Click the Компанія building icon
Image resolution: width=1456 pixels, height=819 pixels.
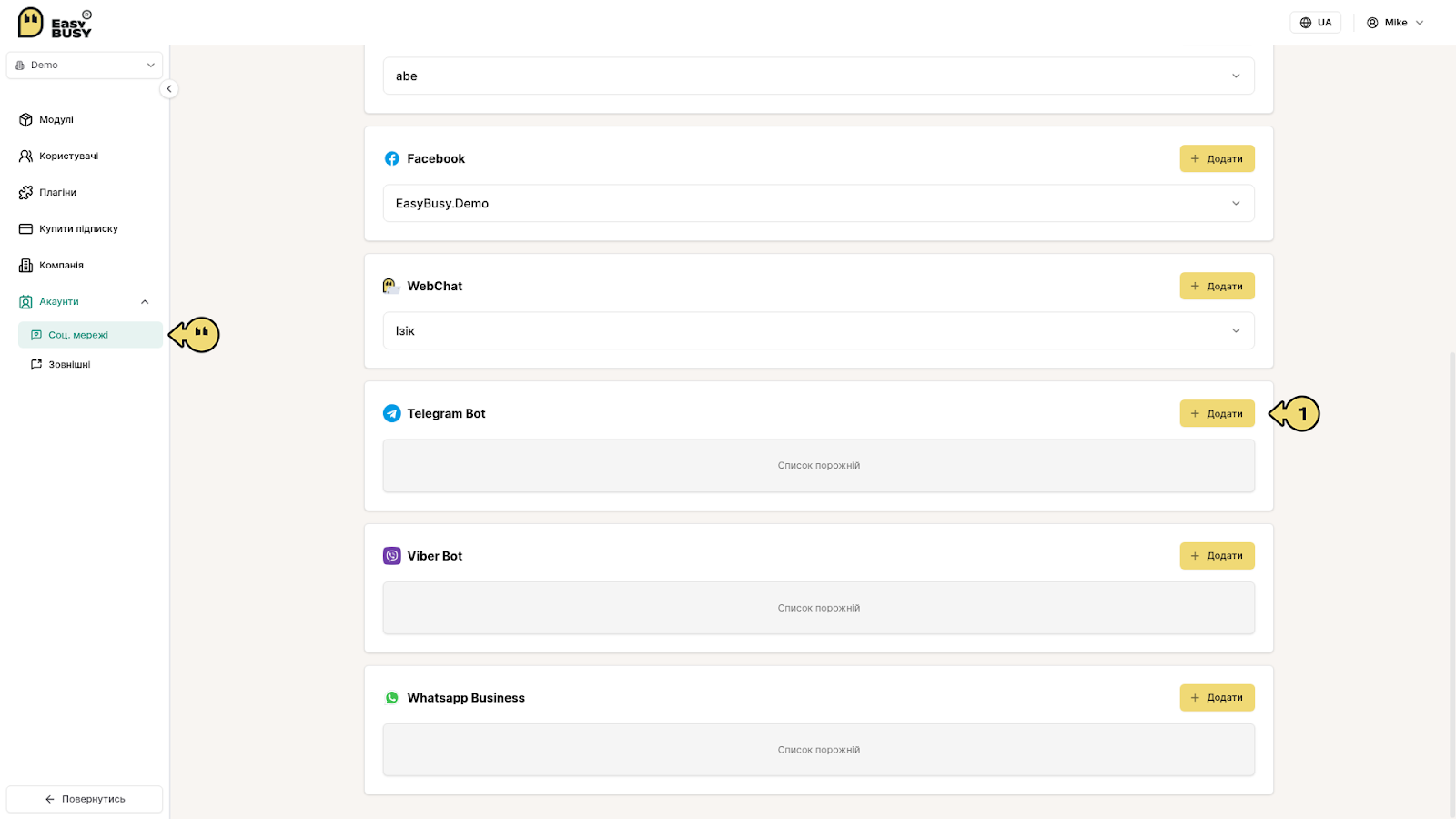pyautogui.click(x=25, y=265)
